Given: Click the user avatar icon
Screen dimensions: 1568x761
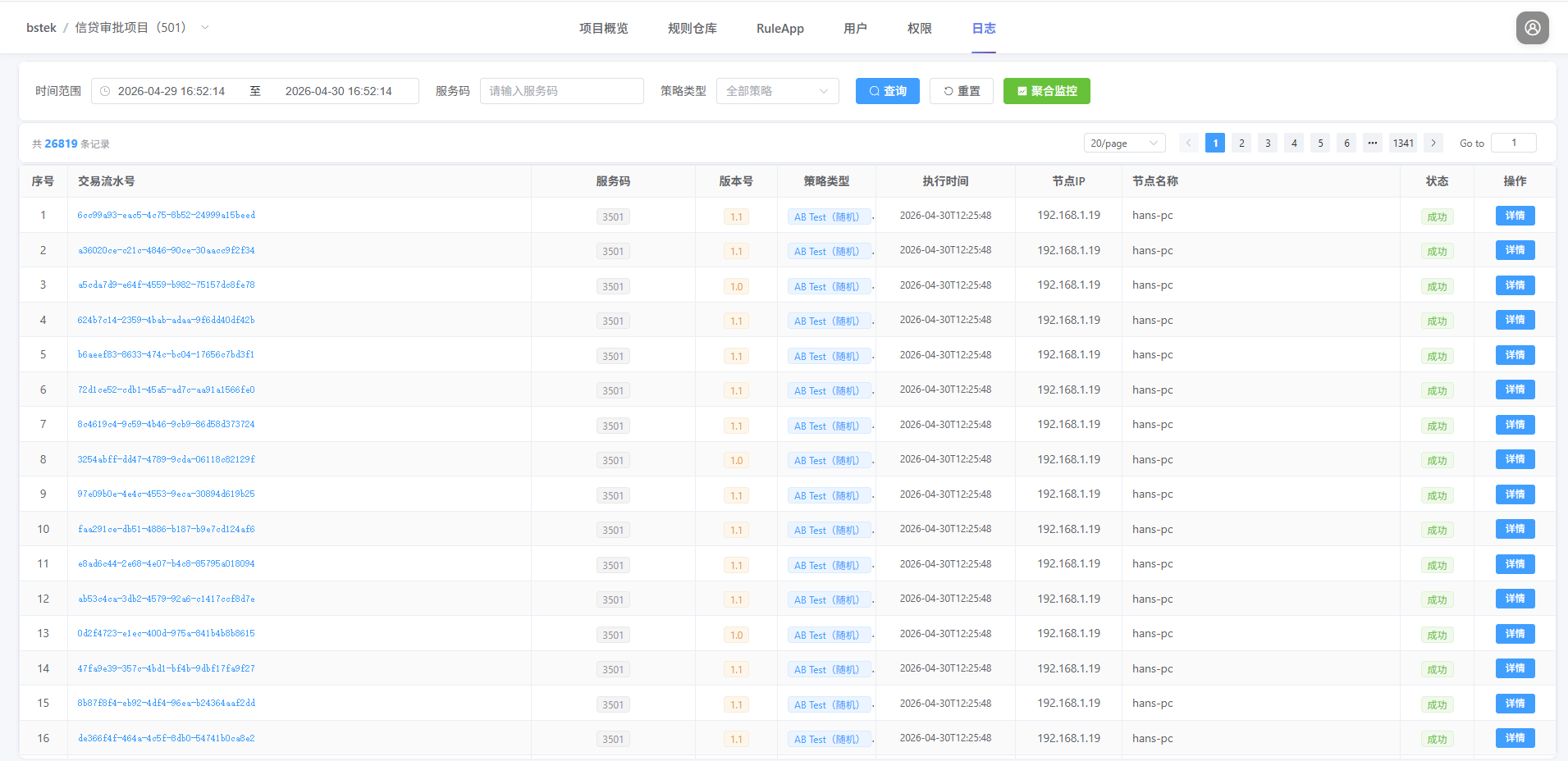Looking at the screenshot, I should click(1532, 28).
